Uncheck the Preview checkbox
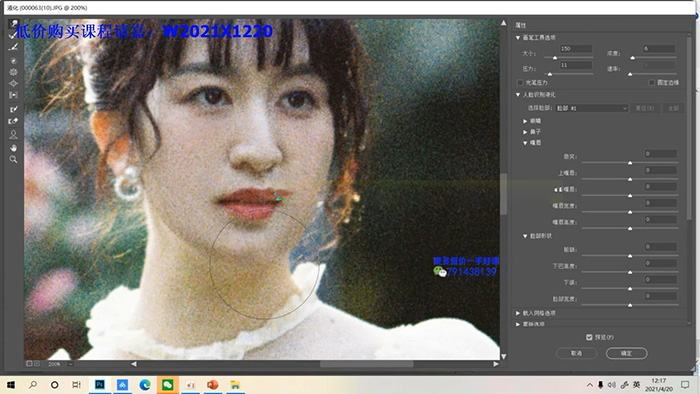The width and height of the screenshot is (700, 394). pos(589,337)
